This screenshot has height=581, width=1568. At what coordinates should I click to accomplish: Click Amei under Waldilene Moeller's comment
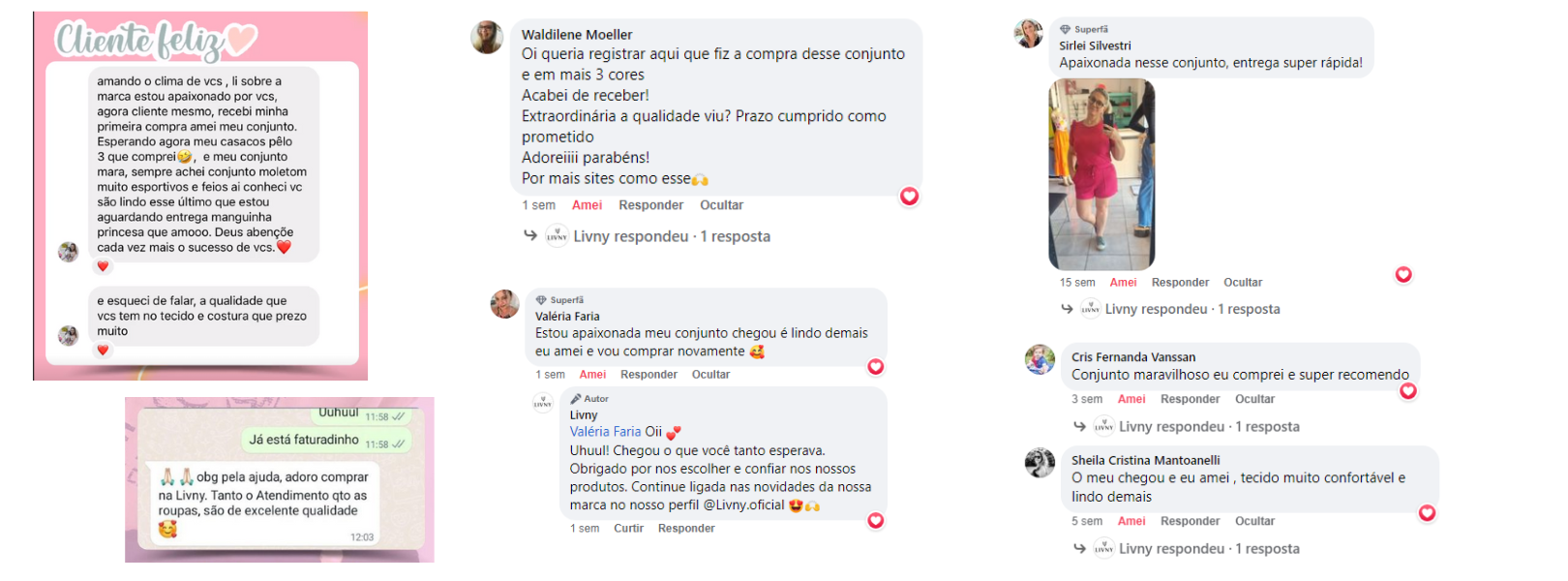tap(587, 205)
